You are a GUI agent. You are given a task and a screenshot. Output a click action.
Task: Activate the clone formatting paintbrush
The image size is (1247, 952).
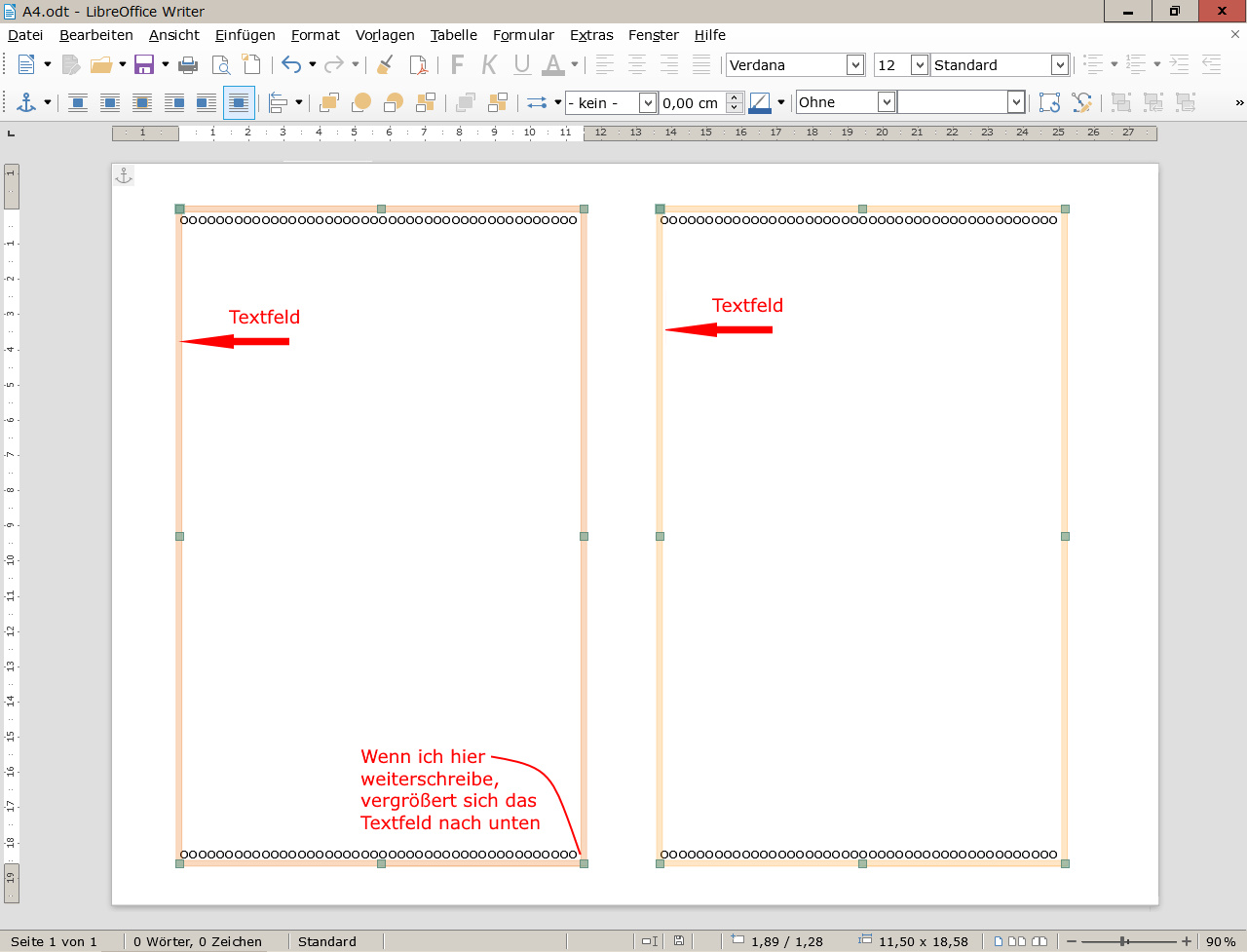(x=386, y=64)
